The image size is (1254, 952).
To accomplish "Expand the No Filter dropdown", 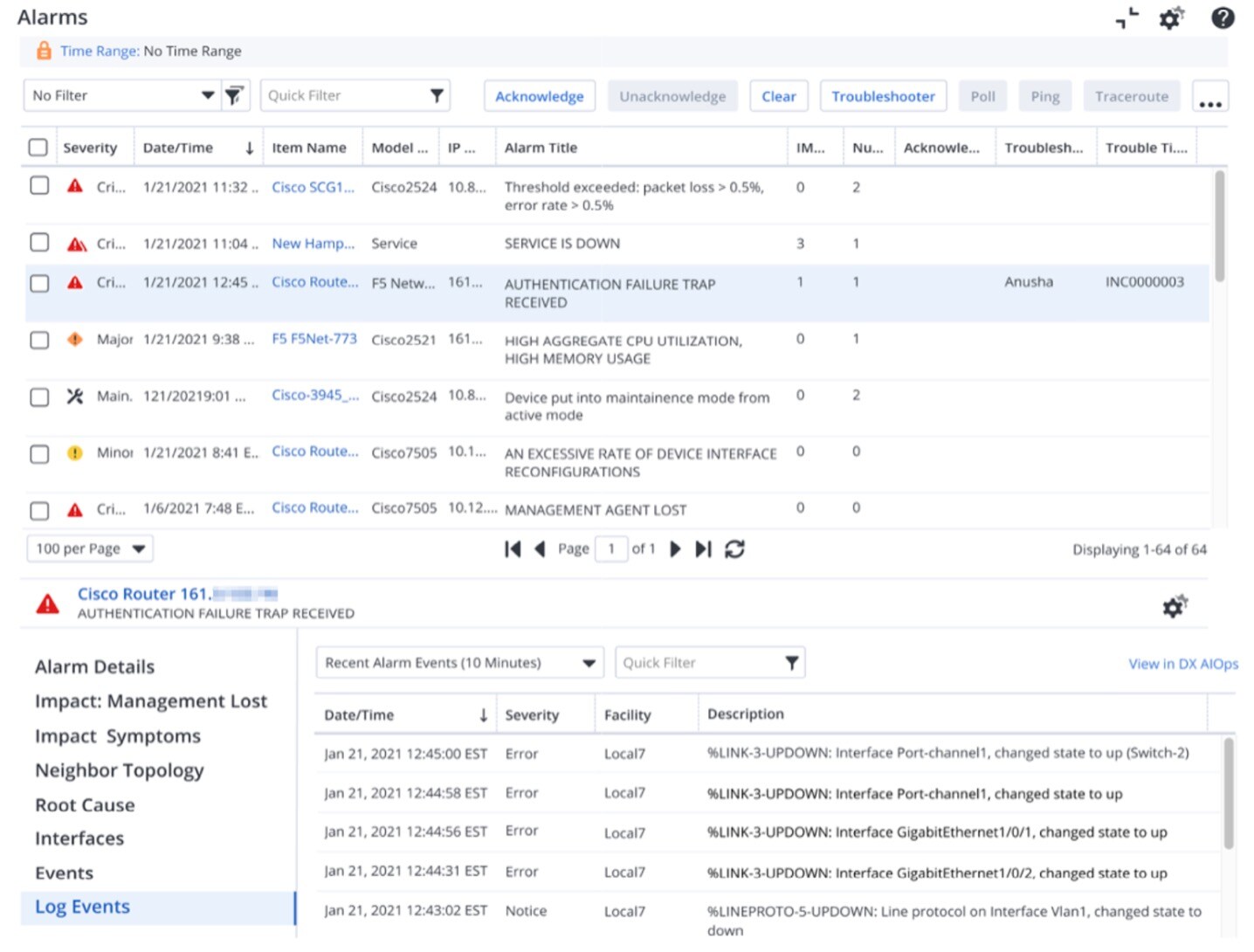I will (207, 95).
